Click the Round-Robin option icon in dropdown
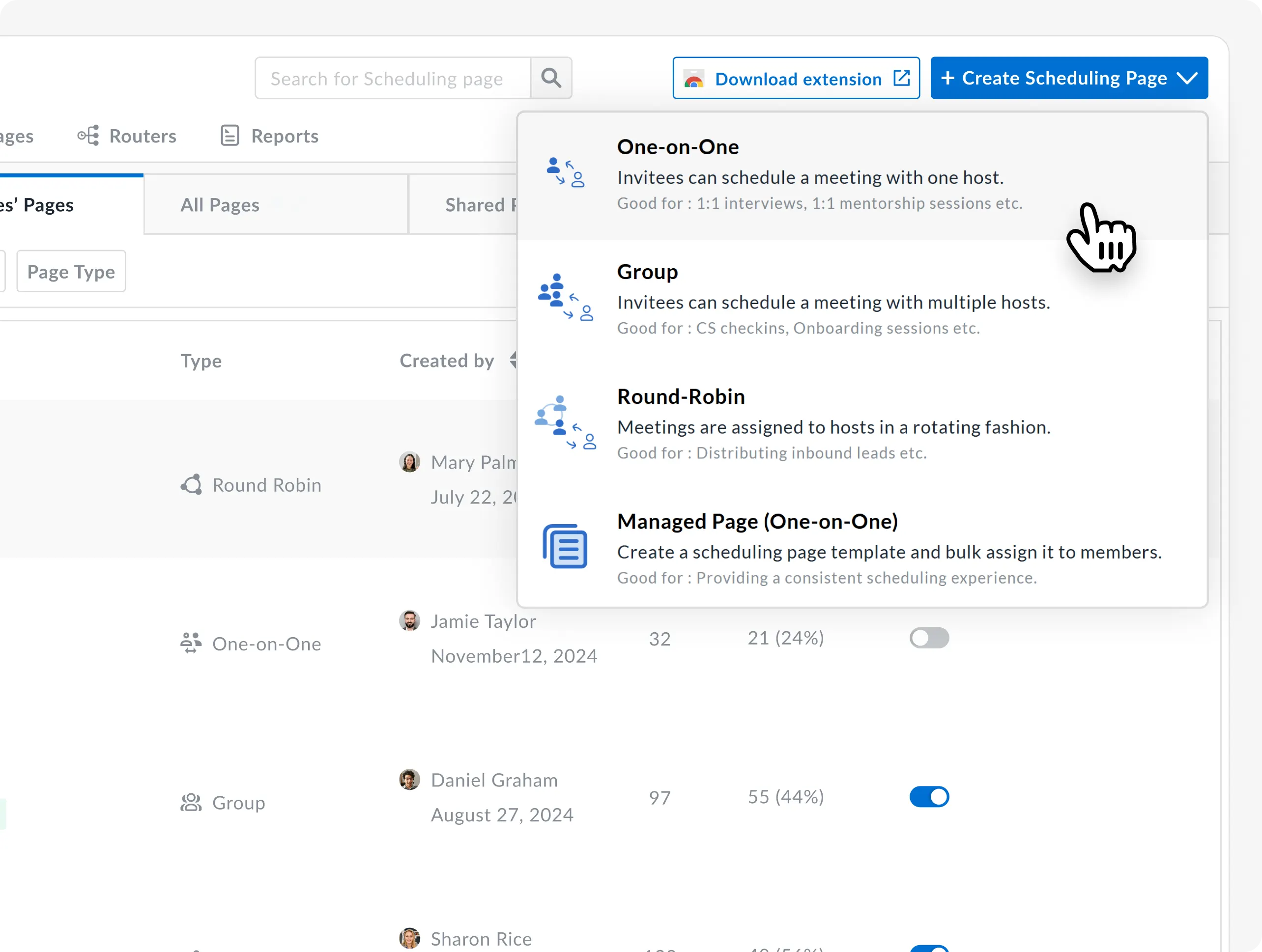Screen dimensions: 1262x952 tap(564, 422)
